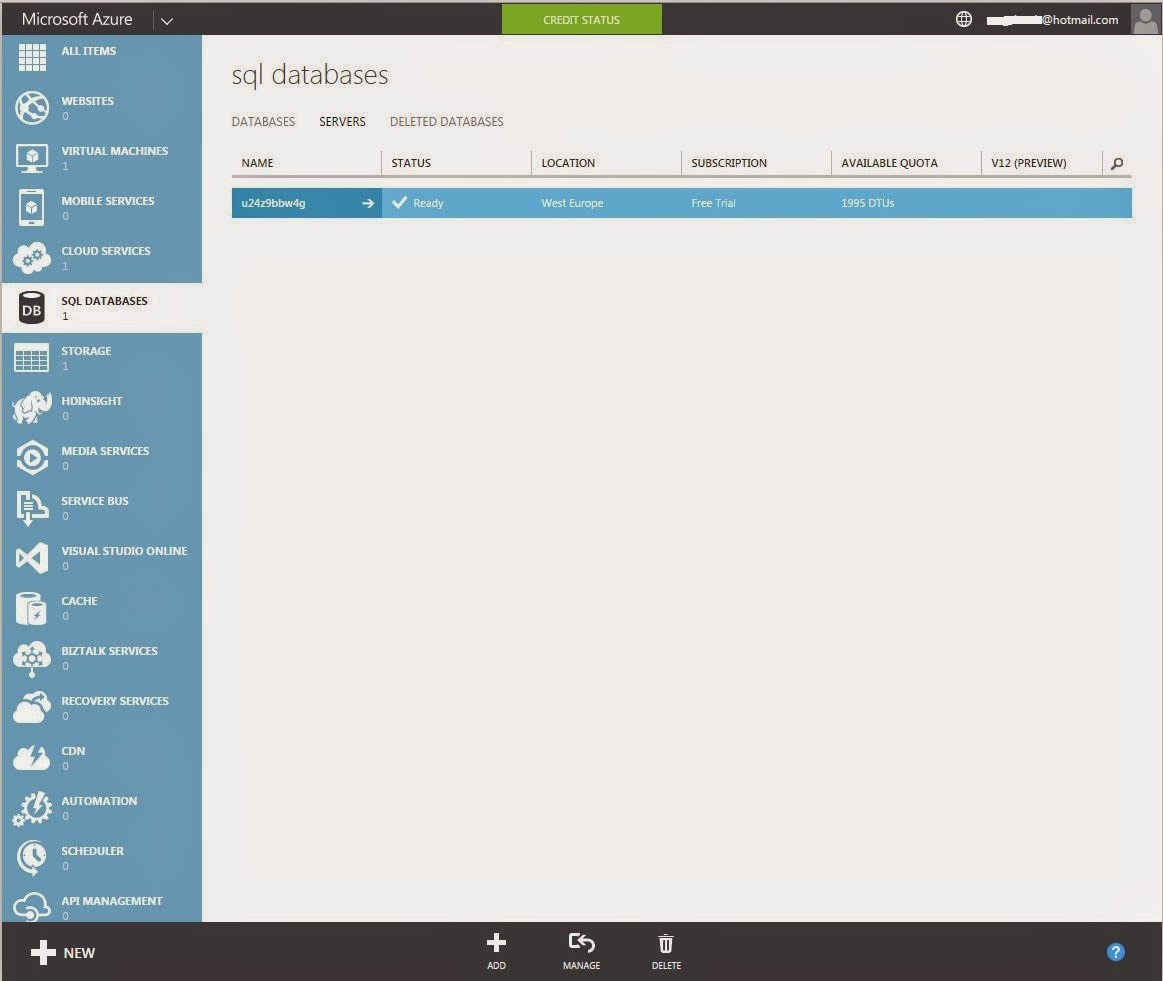Click the Cloud Services icon
The width and height of the screenshot is (1163, 981).
point(31,257)
